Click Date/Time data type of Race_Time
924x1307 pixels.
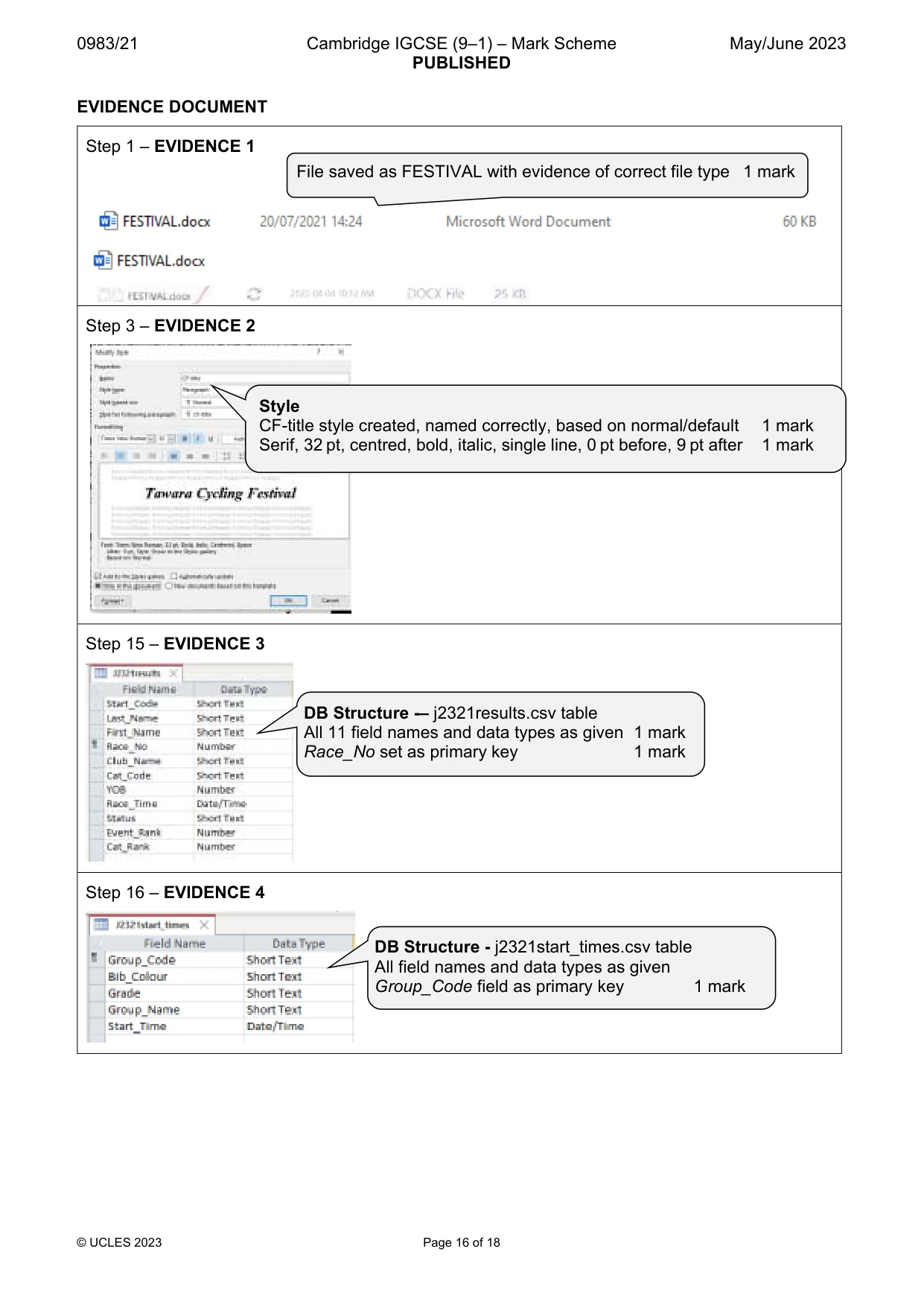(221, 804)
